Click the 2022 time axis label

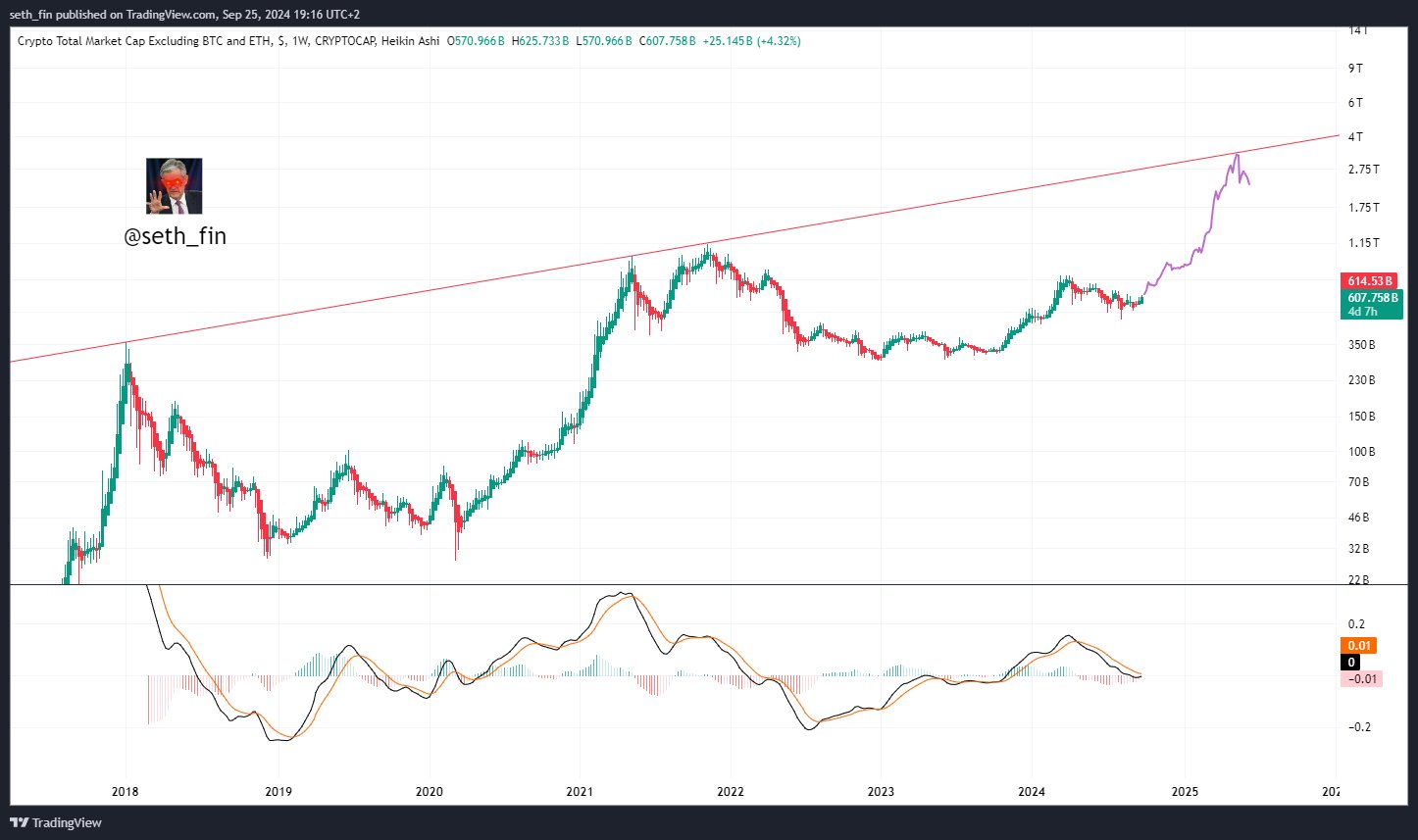coord(731,792)
